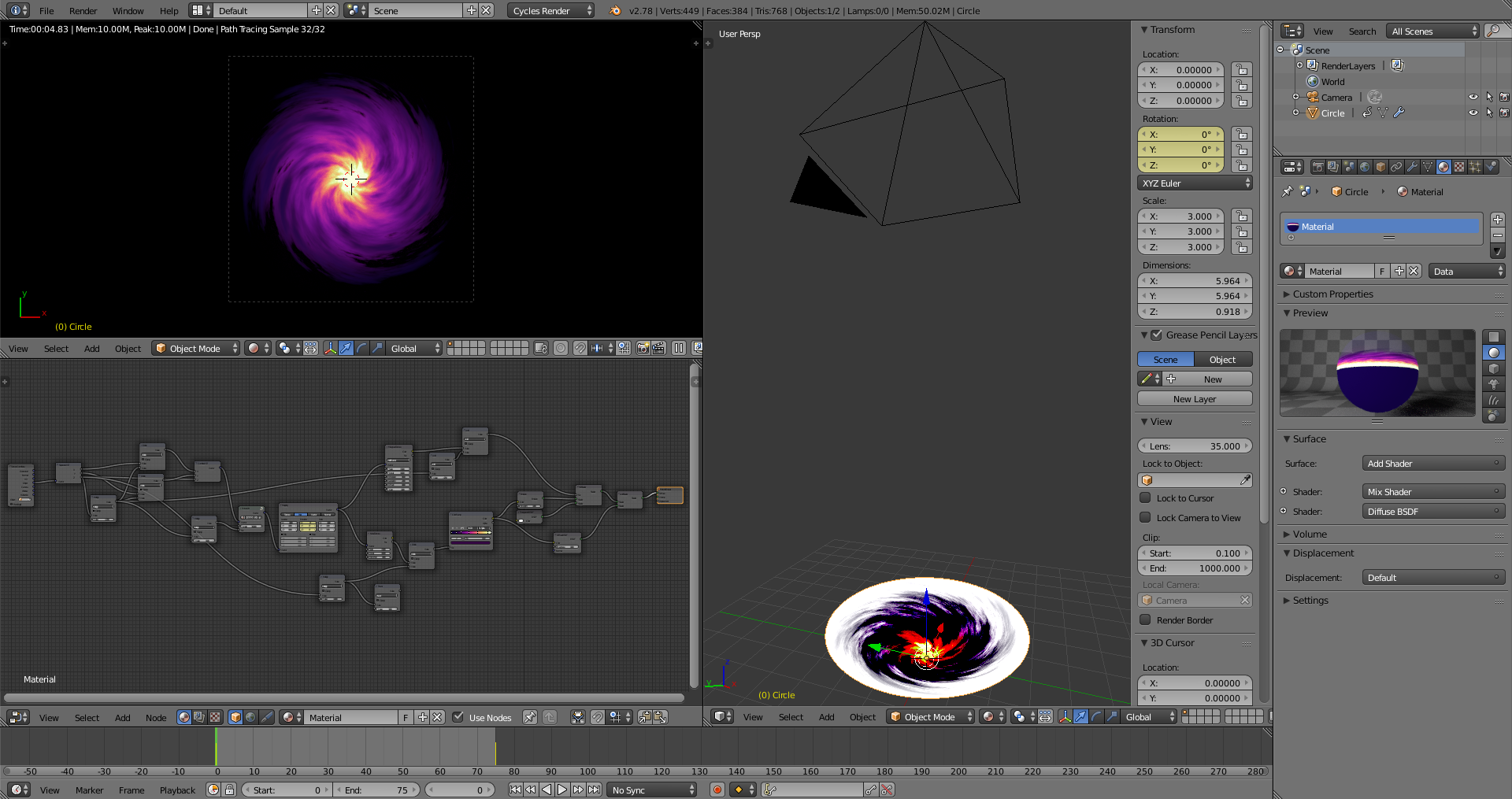Enable Lock to Cursor checkbox
This screenshot has height=799, width=1512.
1146,498
